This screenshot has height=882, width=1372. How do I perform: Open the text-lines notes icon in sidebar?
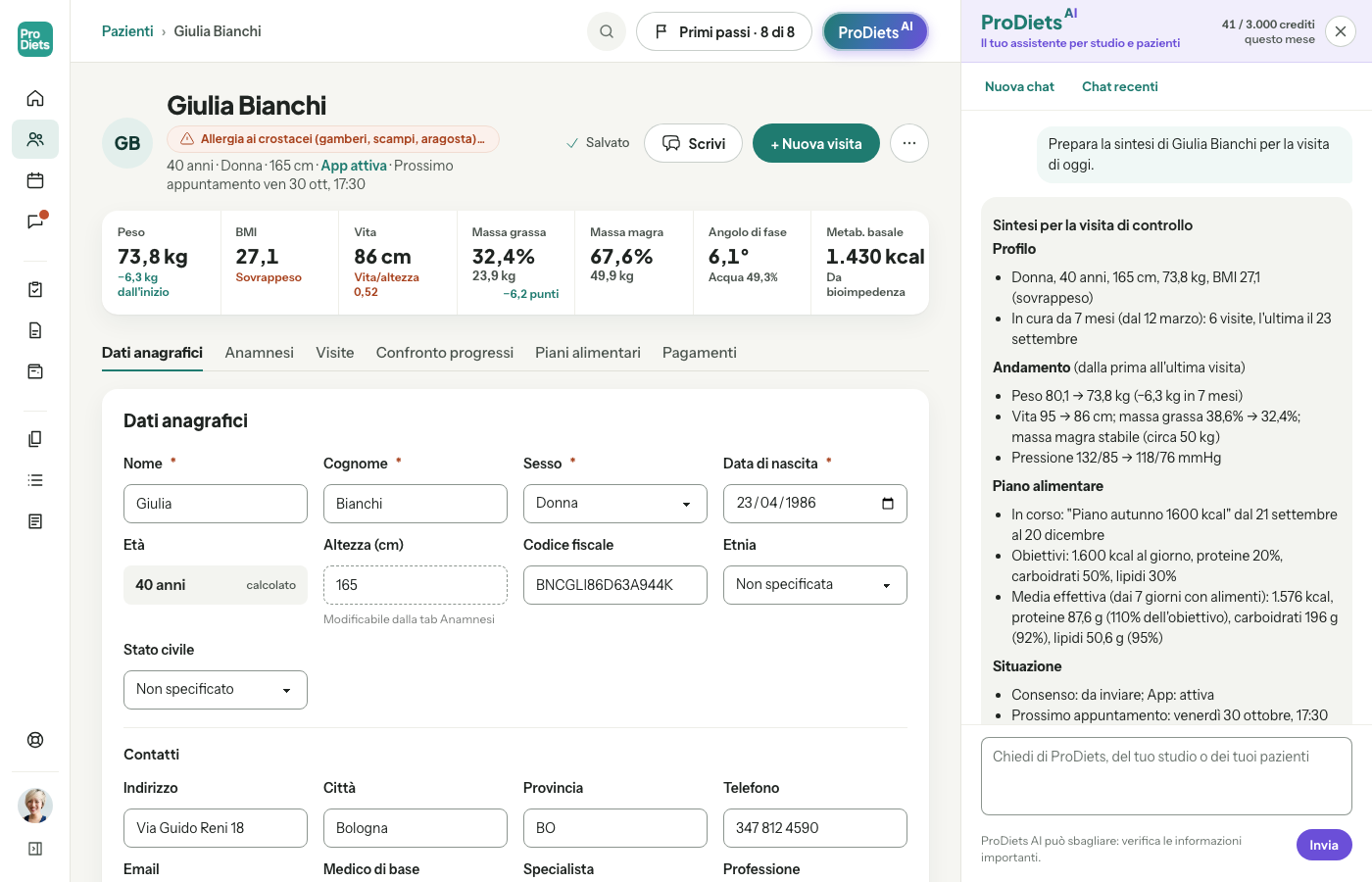[x=35, y=521]
